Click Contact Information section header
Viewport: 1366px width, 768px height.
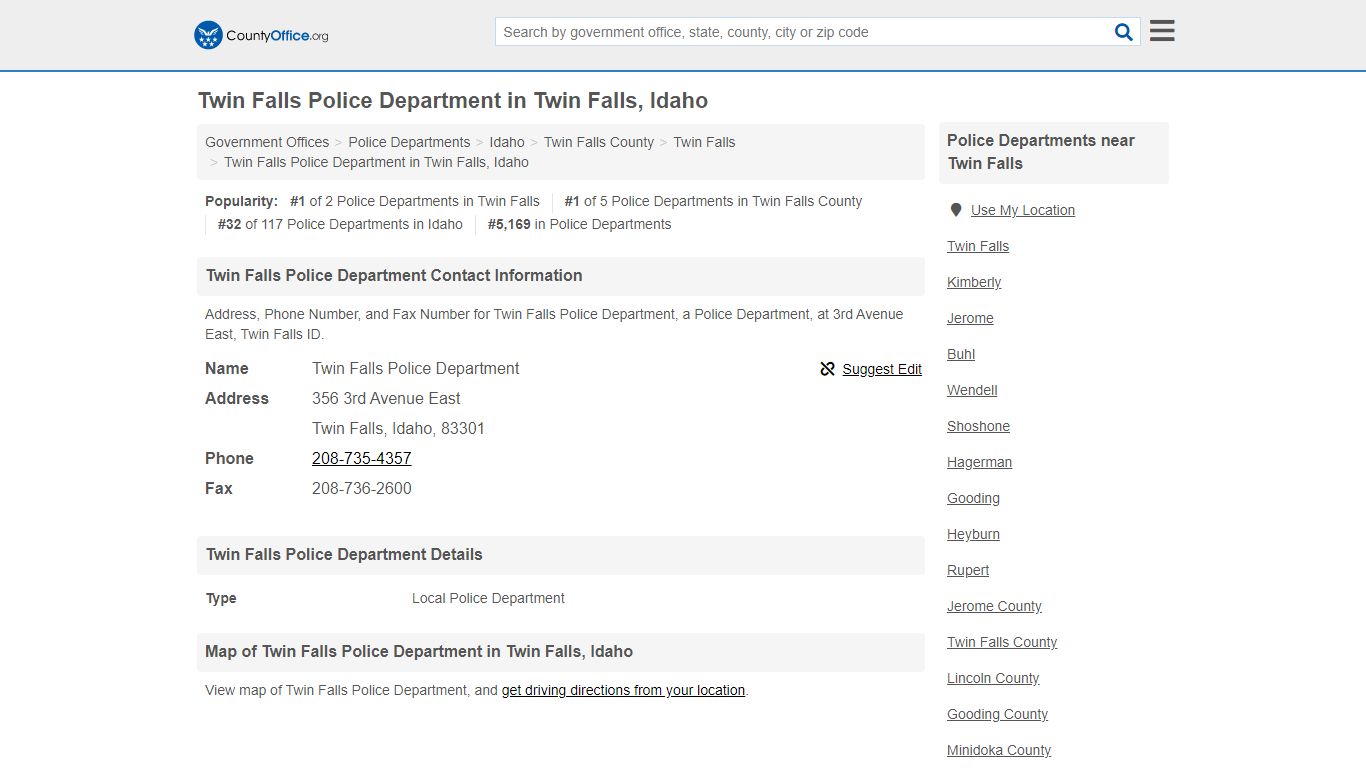[560, 276]
